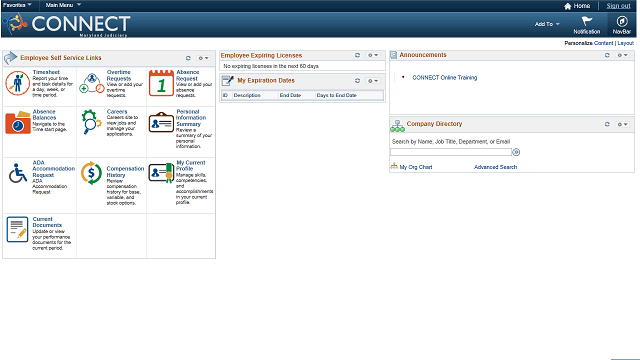Click the Company Directory search input field

click(451, 152)
